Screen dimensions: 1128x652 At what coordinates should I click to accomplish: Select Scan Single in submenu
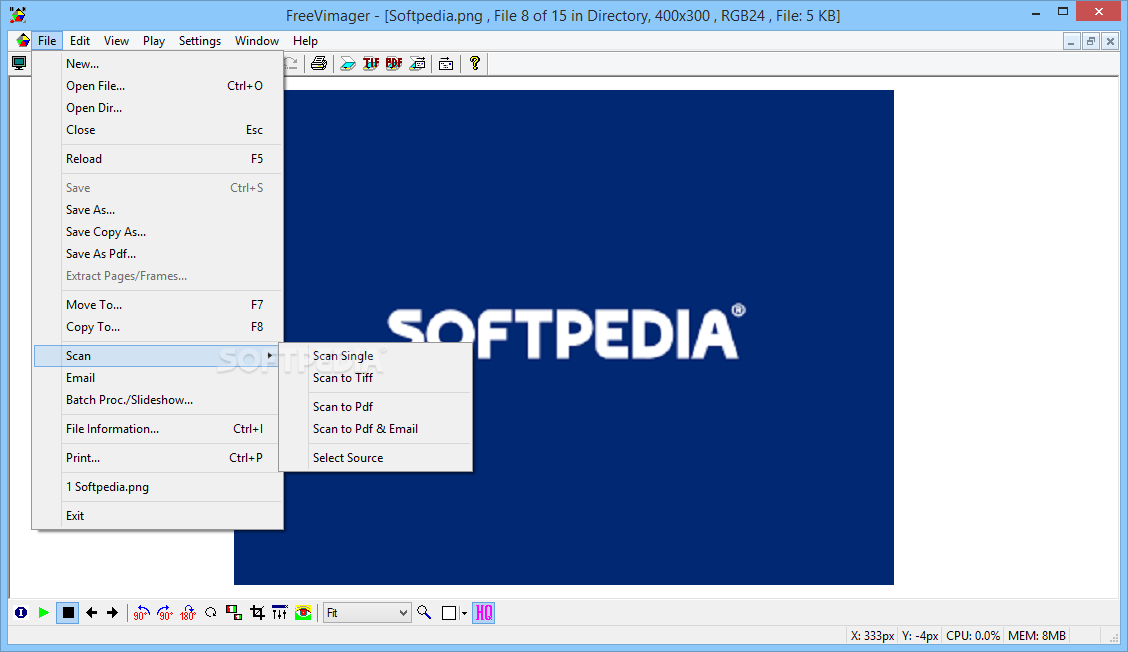[376, 356]
